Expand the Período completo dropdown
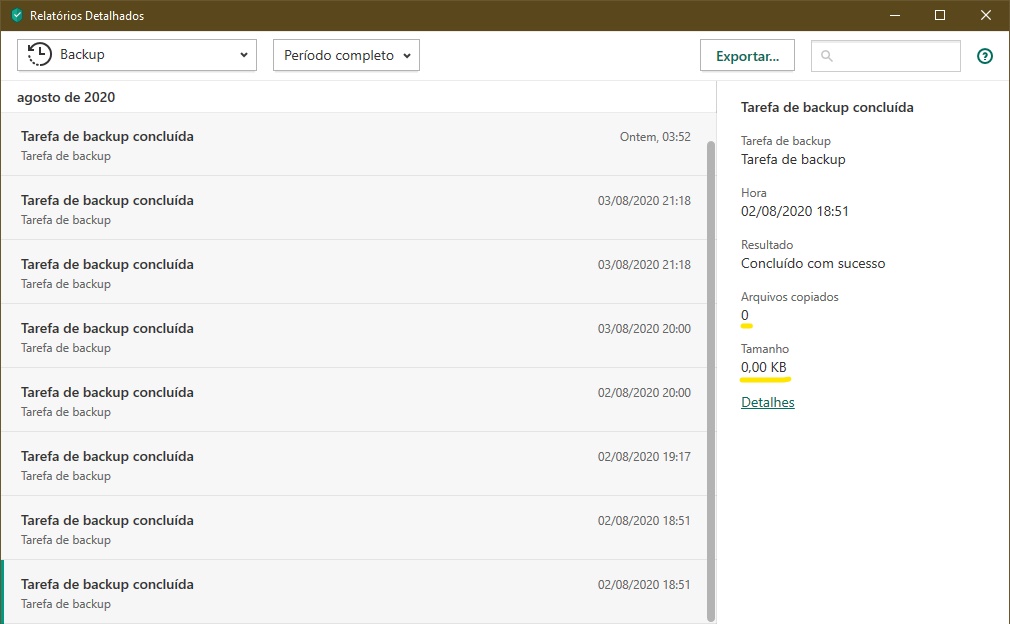The height and width of the screenshot is (624, 1010). (x=346, y=56)
